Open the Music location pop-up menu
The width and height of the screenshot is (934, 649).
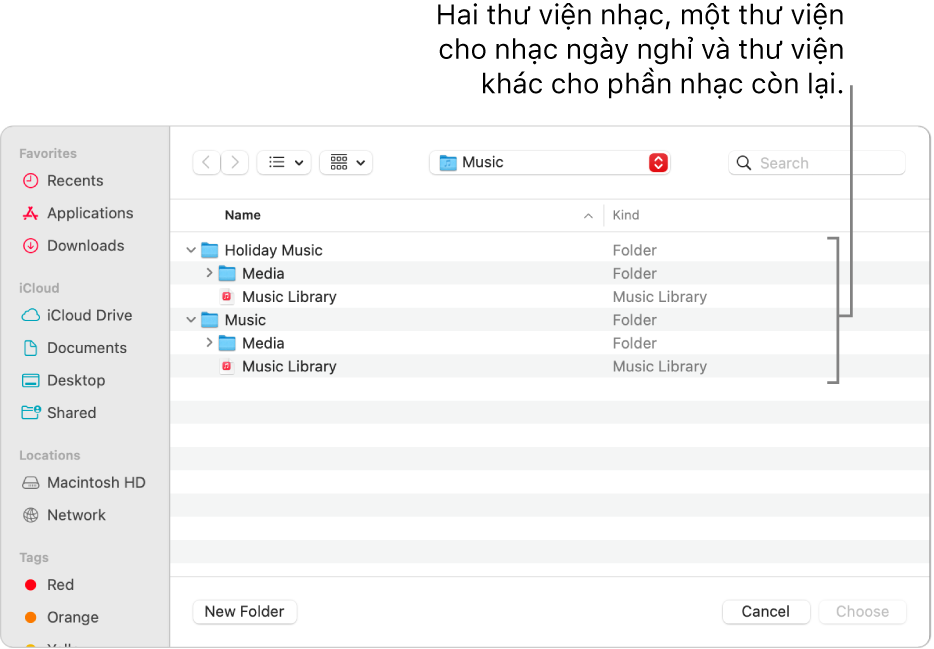(550, 163)
